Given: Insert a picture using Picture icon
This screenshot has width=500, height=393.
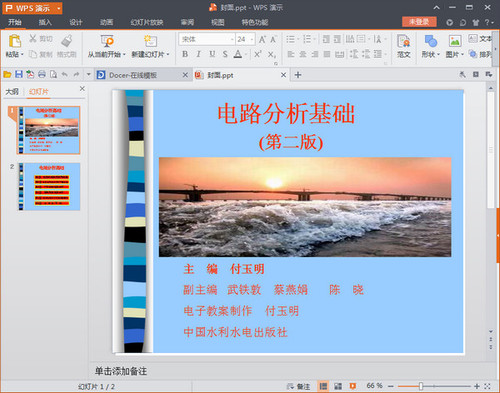Looking at the screenshot, I should [x=455, y=41].
